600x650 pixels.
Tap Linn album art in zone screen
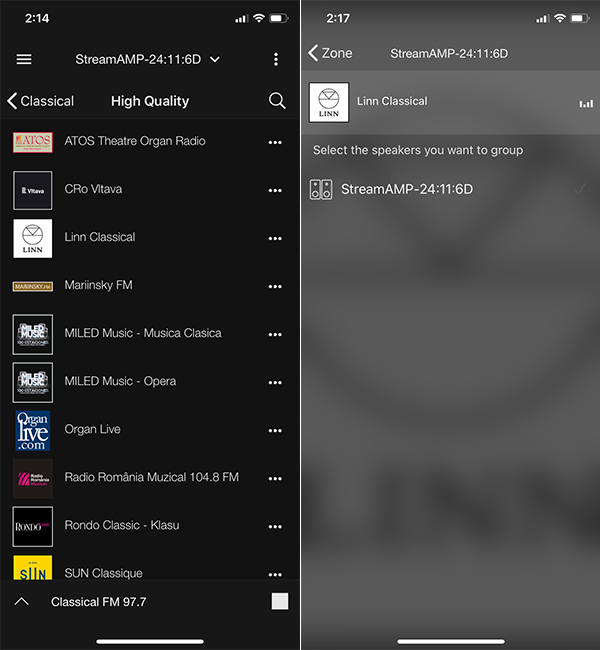pyautogui.click(x=329, y=102)
